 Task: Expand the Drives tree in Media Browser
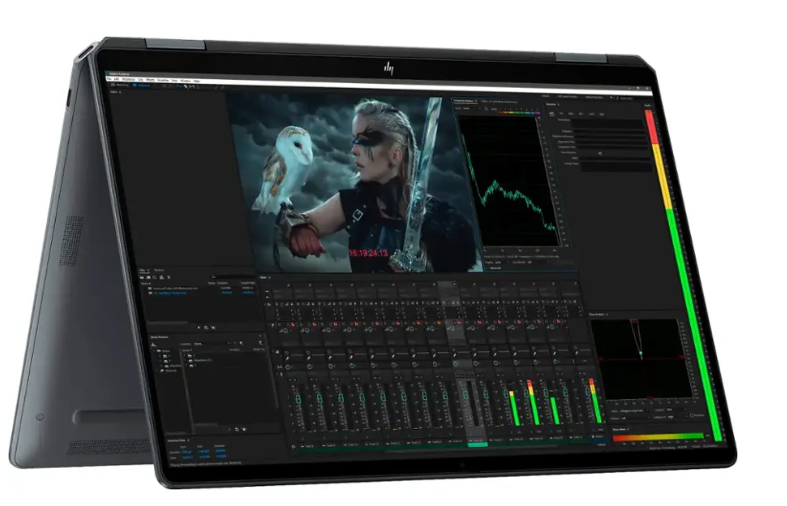156,353
